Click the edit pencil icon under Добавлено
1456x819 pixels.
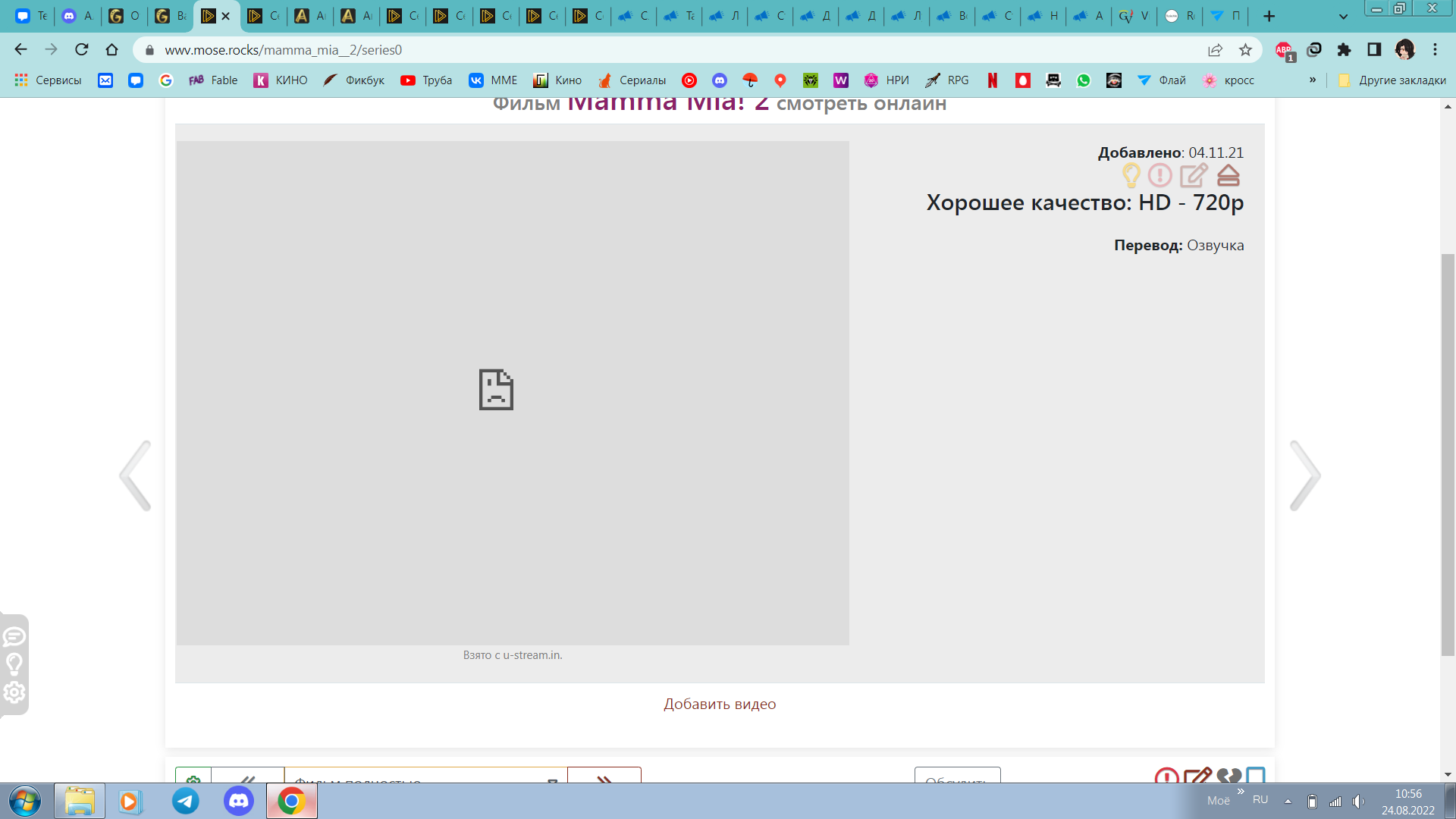(x=1194, y=176)
